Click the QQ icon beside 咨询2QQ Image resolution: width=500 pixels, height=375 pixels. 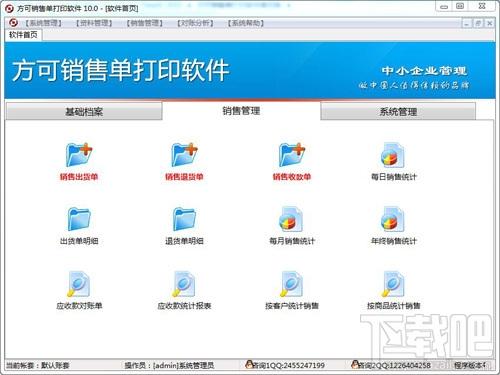click(356, 364)
